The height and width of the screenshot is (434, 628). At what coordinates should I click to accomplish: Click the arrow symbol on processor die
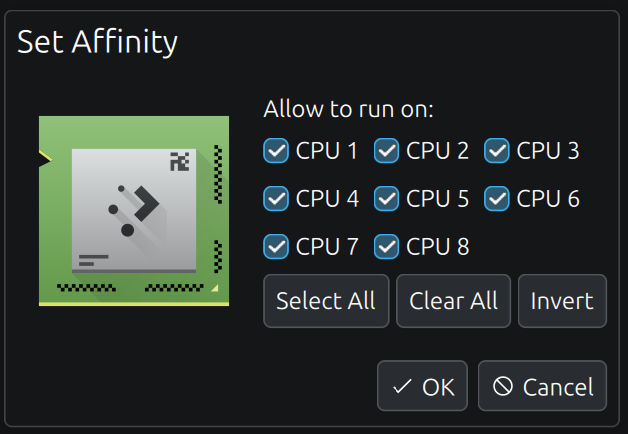(146, 203)
